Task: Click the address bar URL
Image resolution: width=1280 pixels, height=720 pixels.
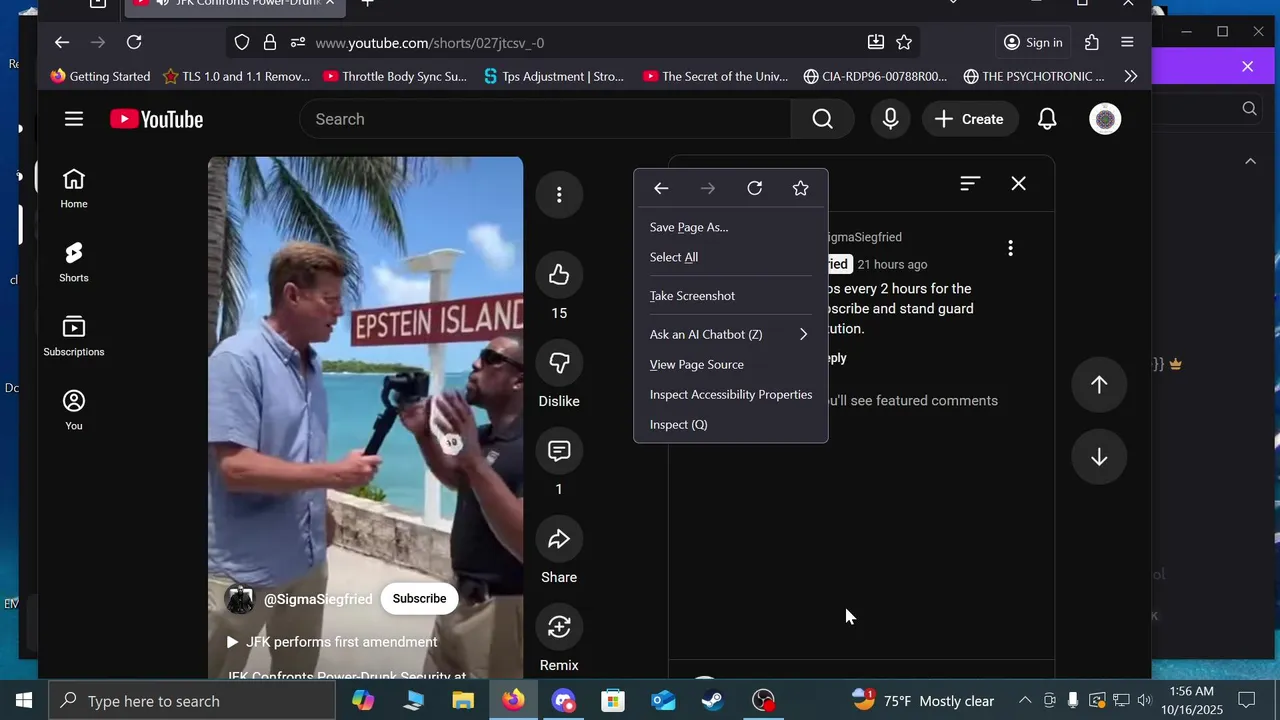Action: click(430, 43)
